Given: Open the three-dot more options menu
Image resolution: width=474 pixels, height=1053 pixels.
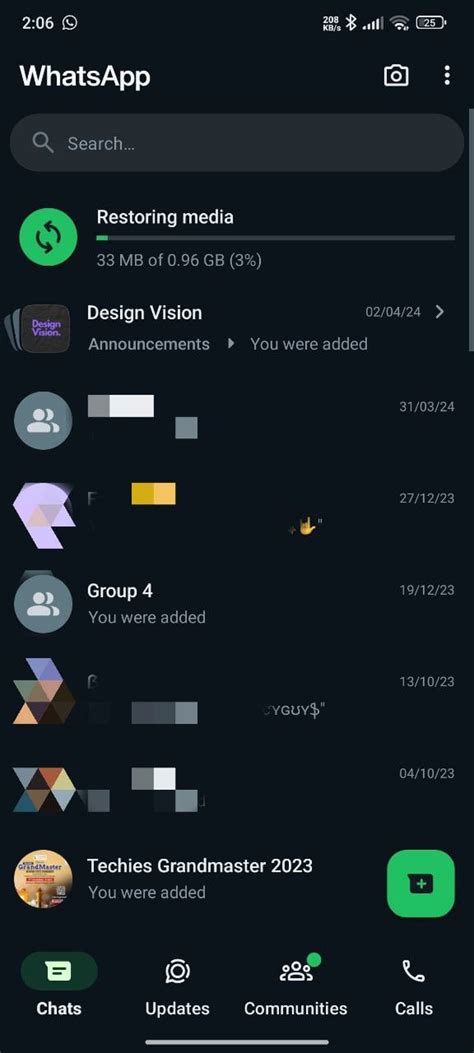Looking at the screenshot, I should click(x=447, y=76).
